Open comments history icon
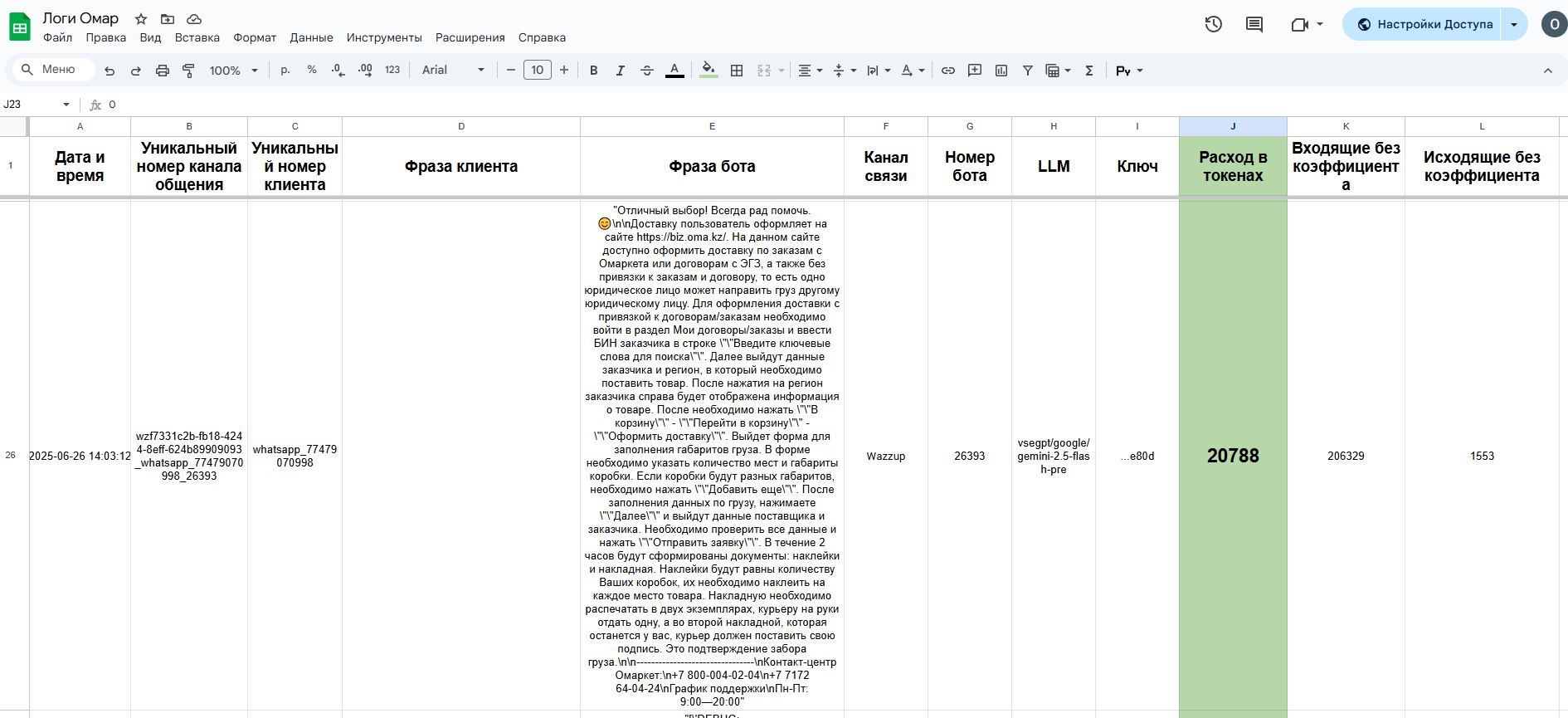The height and width of the screenshot is (718, 1568). [1254, 25]
